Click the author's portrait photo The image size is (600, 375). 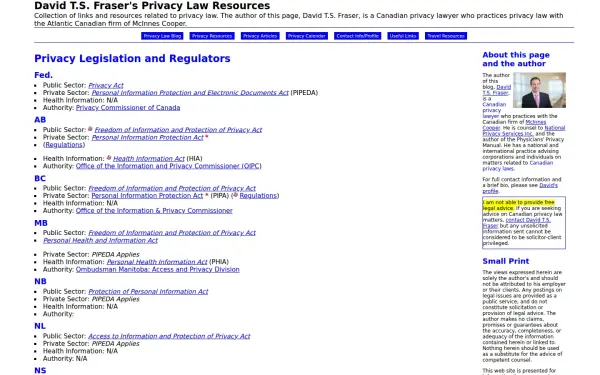(x=539, y=90)
